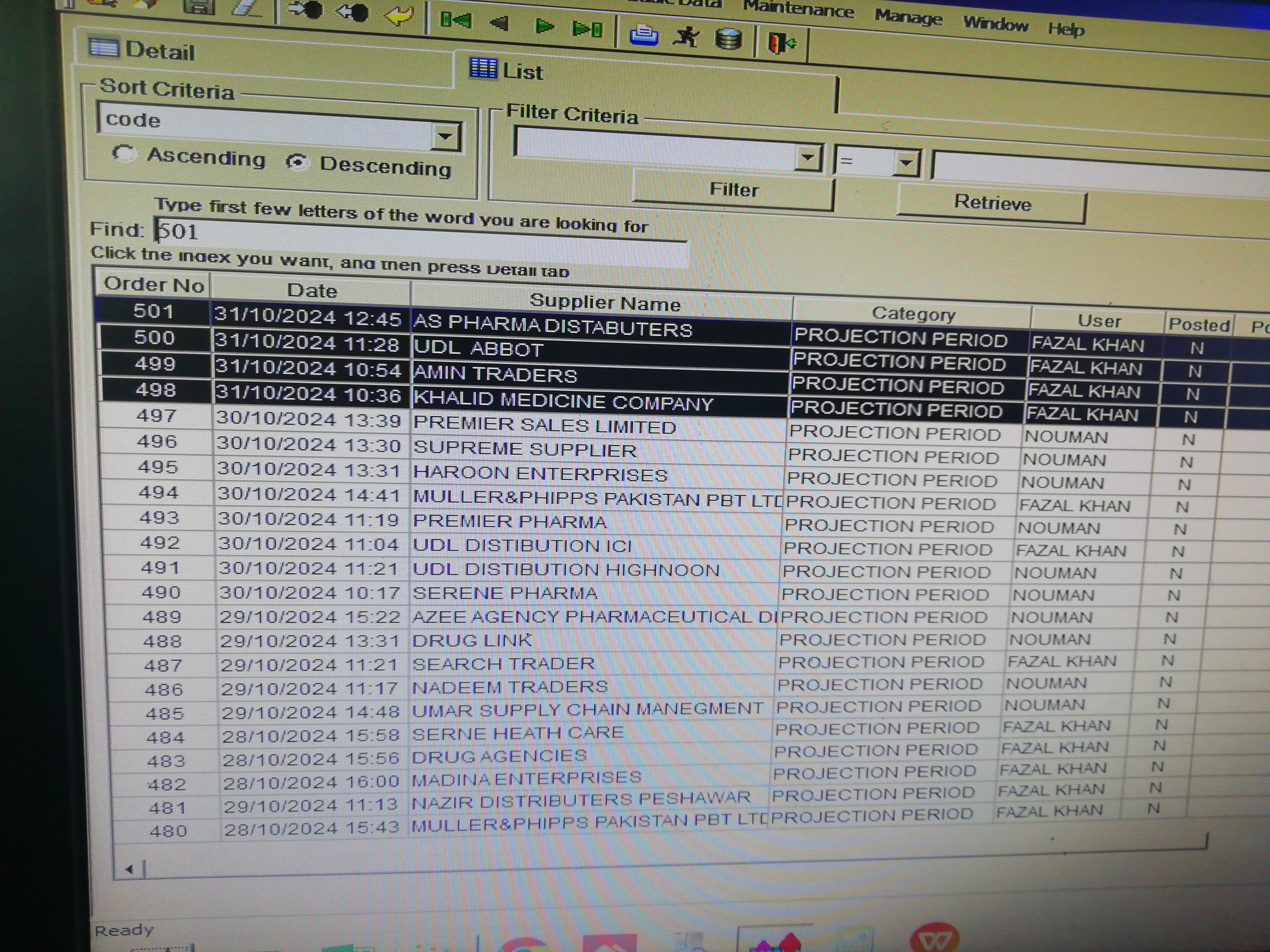This screenshot has width=1270, height=952.
Task: Open the equals operator dropdown
Action: click(905, 162)
